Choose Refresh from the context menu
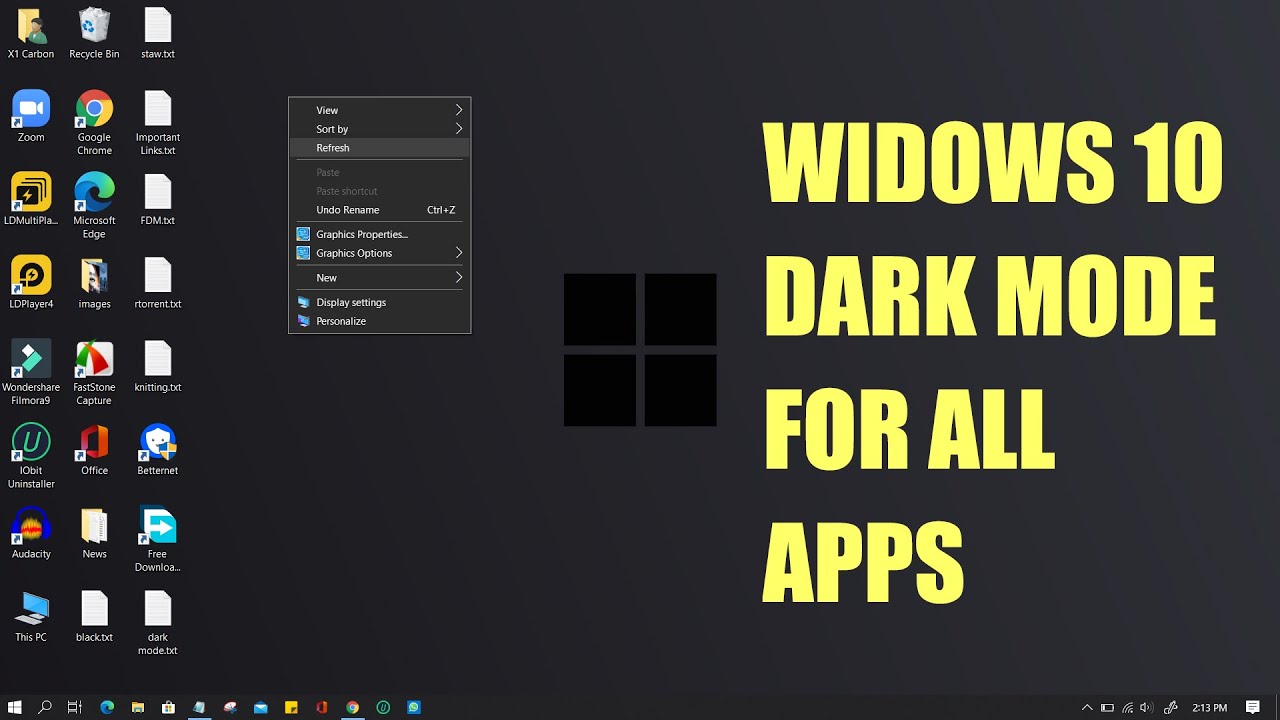 pos(379,148)
